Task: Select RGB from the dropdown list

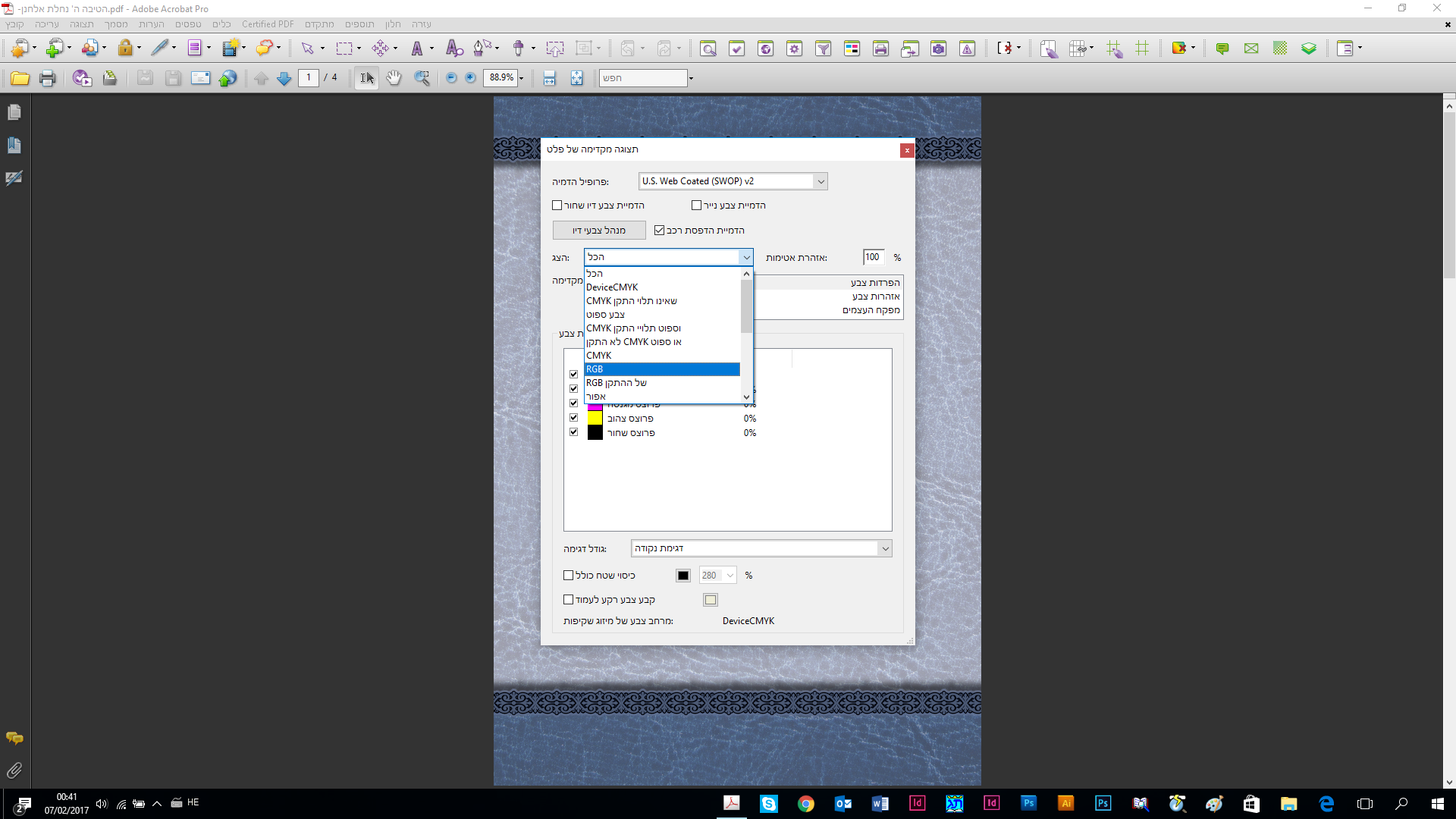Action: pos(660,369)
